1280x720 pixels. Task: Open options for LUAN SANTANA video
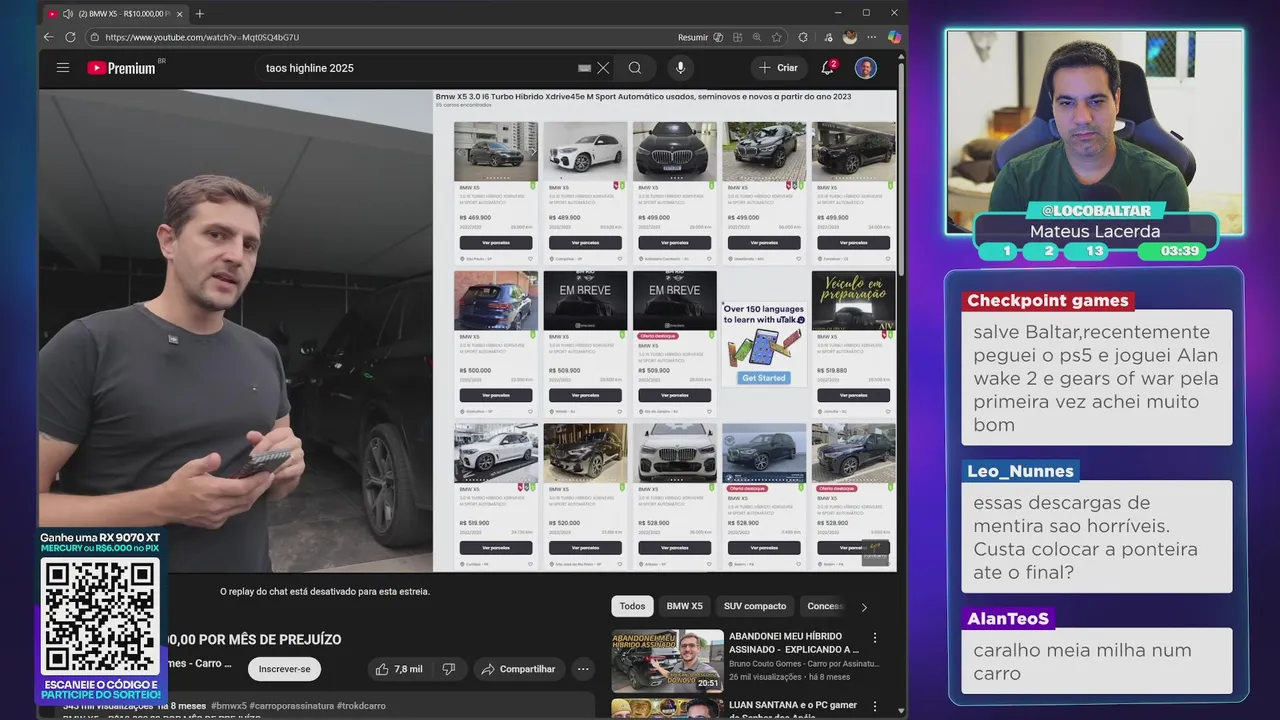click(x=875, y=707)
